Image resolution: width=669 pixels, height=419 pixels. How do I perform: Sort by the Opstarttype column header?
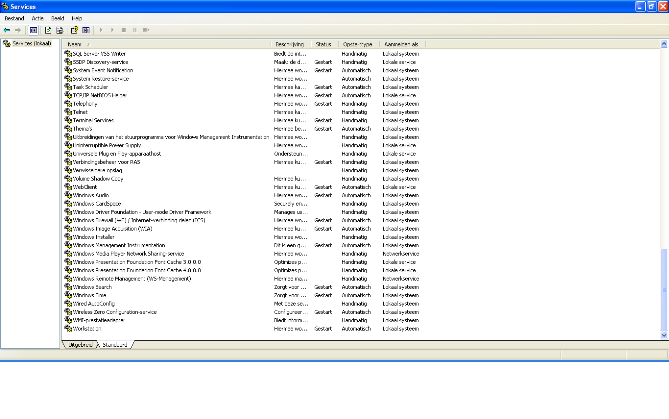pyautogui.click(x=358, y=44)
